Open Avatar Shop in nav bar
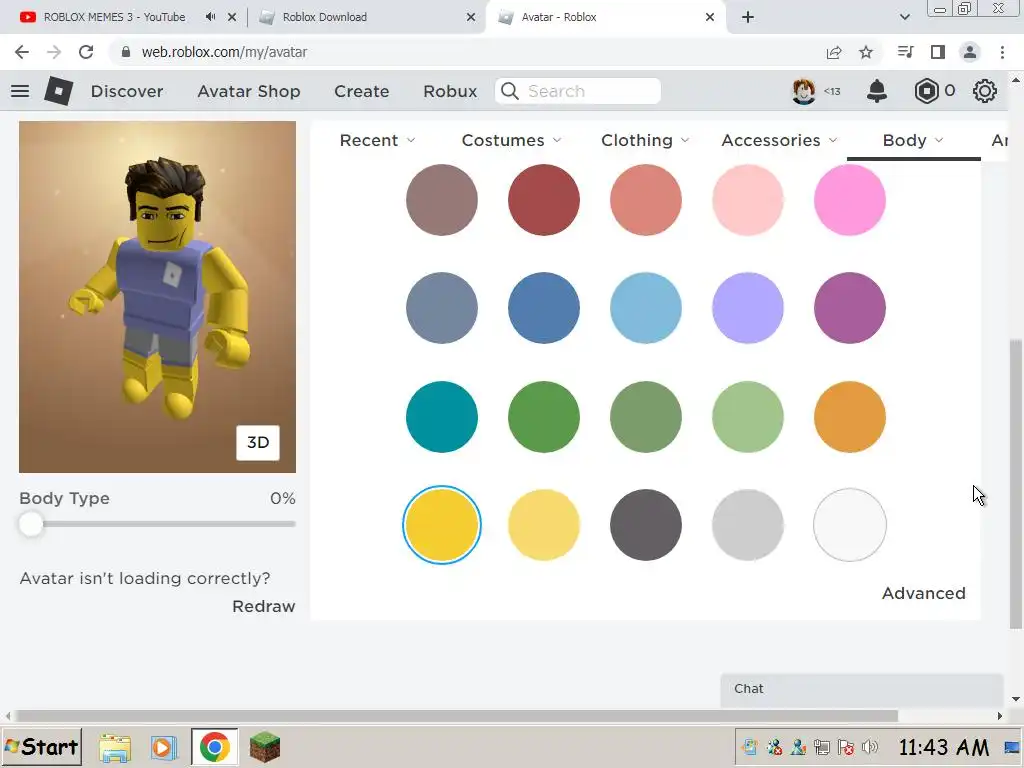This screenshot has width=1024, height=768. [249, 91]
